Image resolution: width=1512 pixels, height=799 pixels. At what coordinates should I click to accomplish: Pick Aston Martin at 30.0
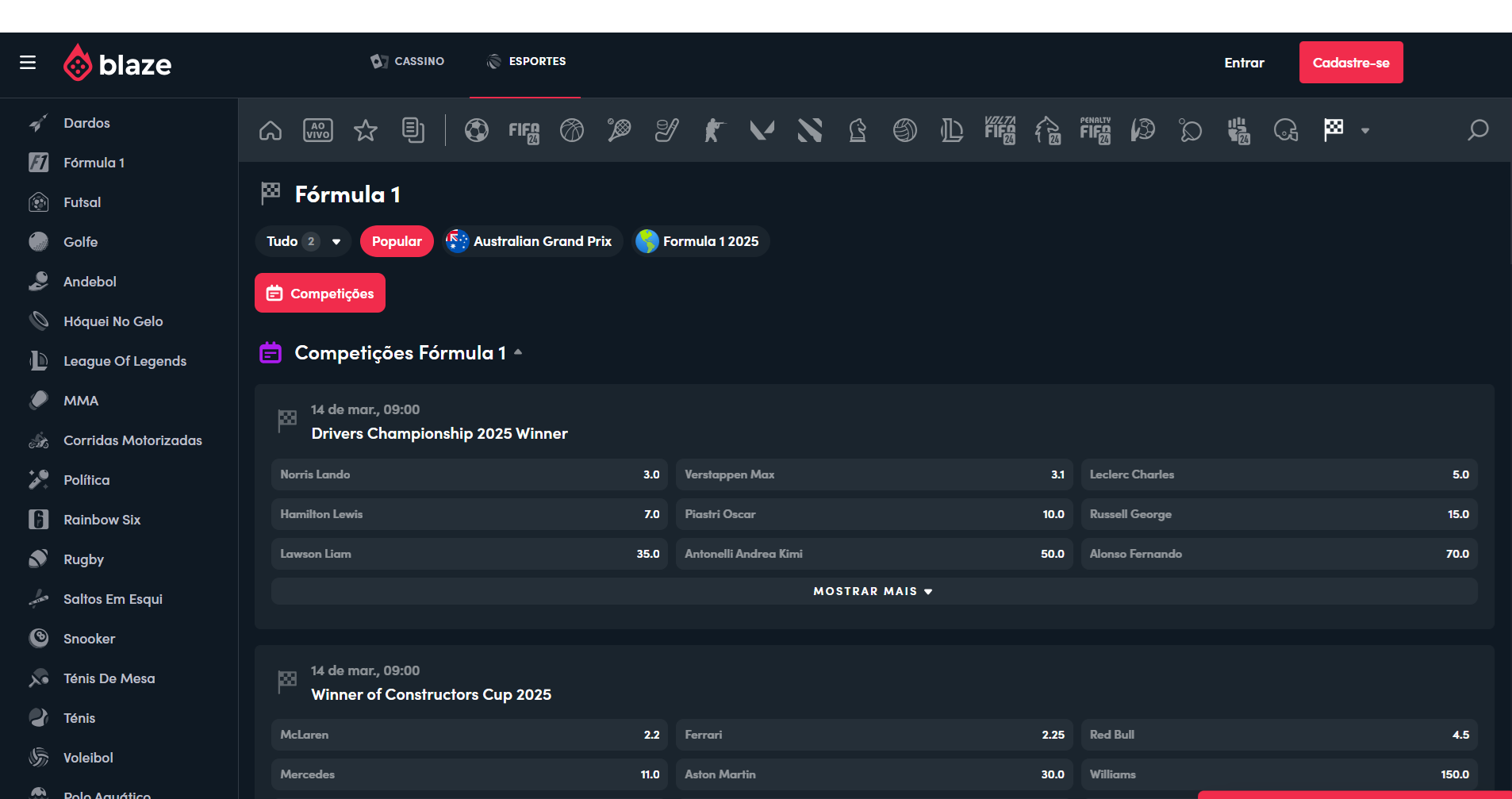tap(874, 774)
